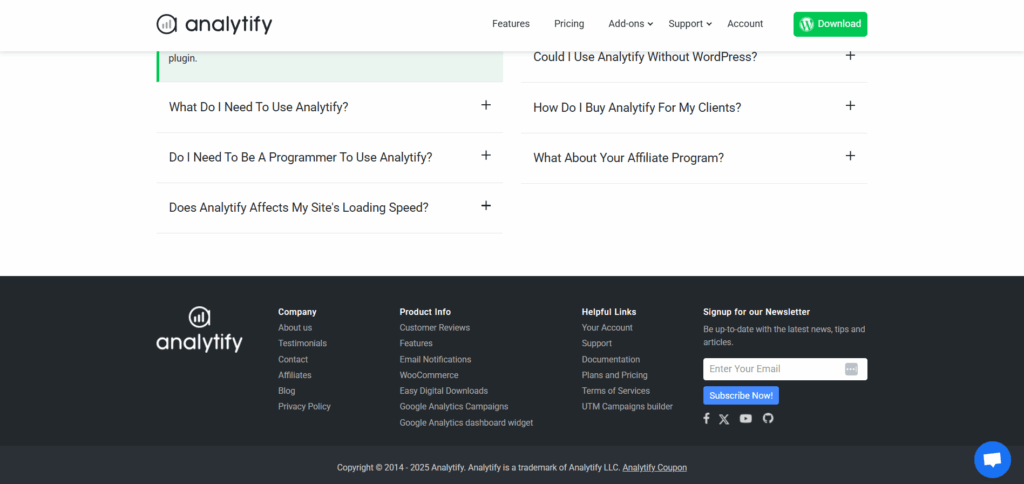Open the Google Analytics Campaigns link
This screenshot has width=1024, height=484.
(x=454, y=407)
